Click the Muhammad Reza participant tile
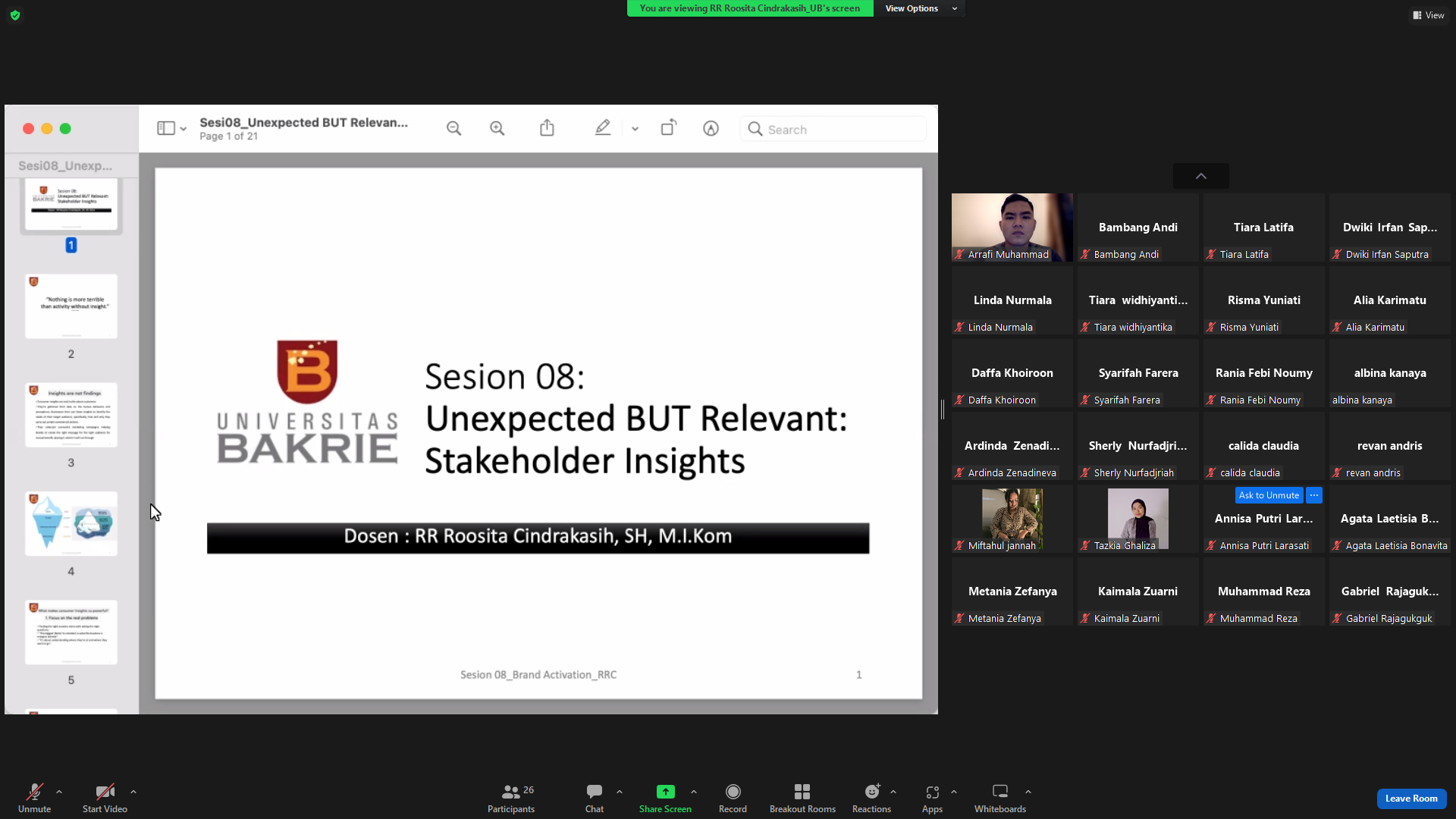Screen dimensions: 1456x819 pos(1264,591)
